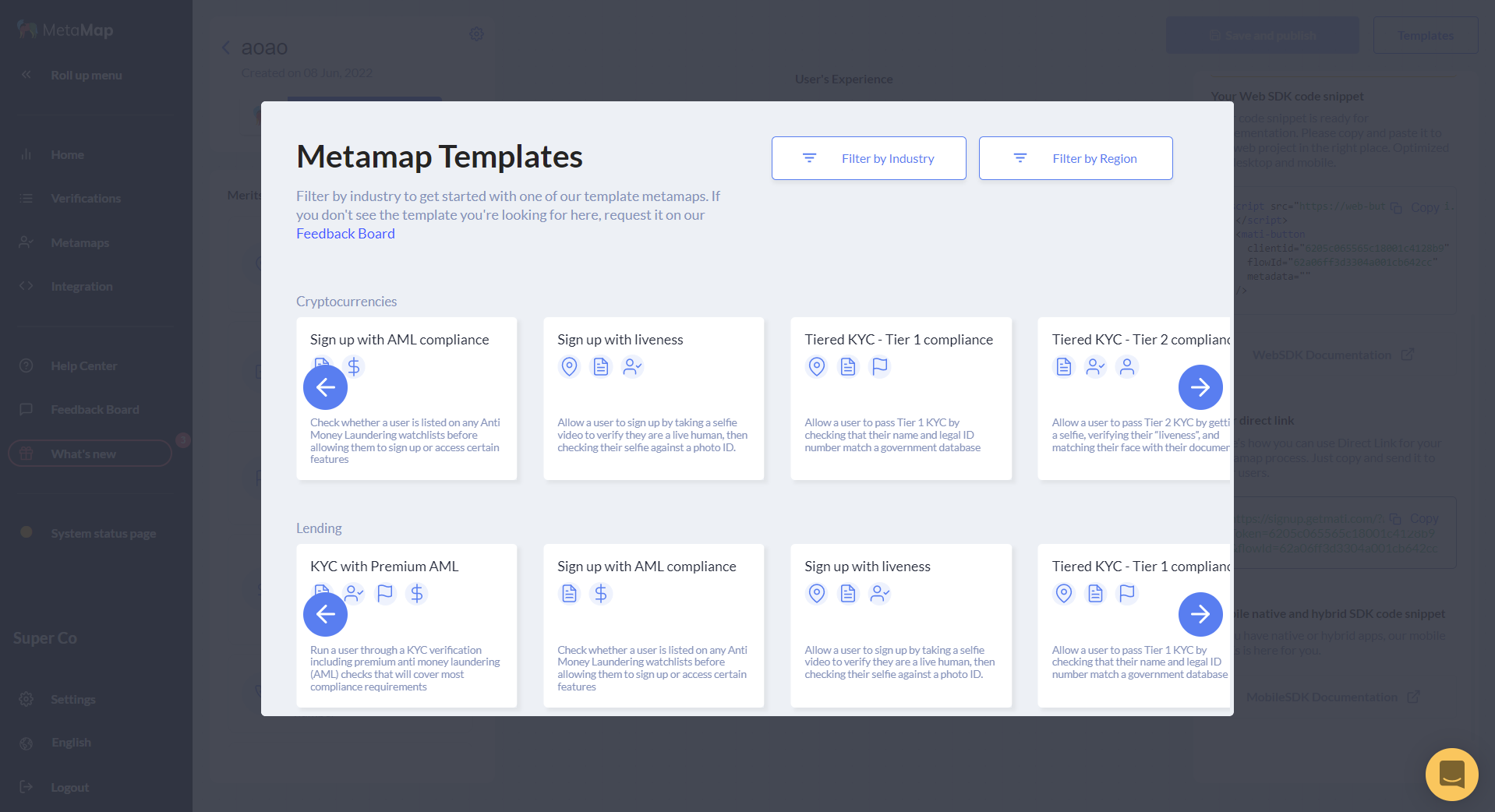
Task: Click document icon on Tier 2 compliance card
Action: (x=1064, y=366)
